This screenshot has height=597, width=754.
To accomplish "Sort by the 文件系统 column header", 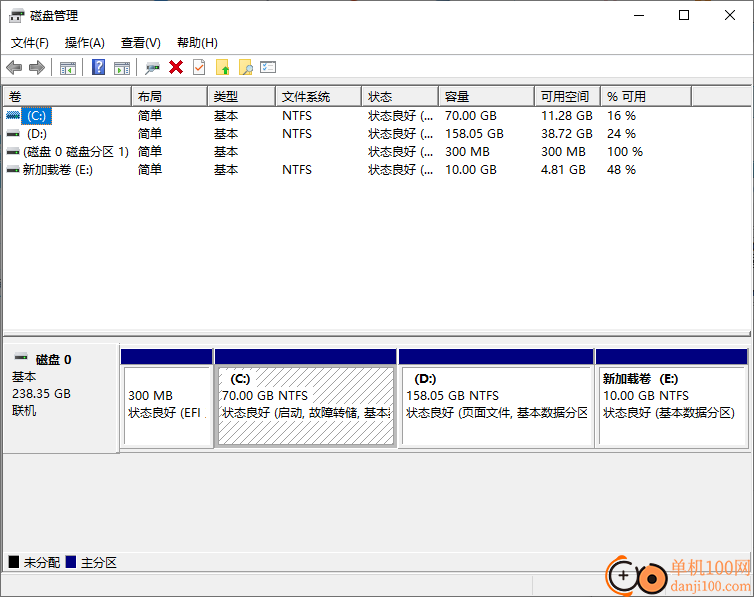I will [318, 97].
